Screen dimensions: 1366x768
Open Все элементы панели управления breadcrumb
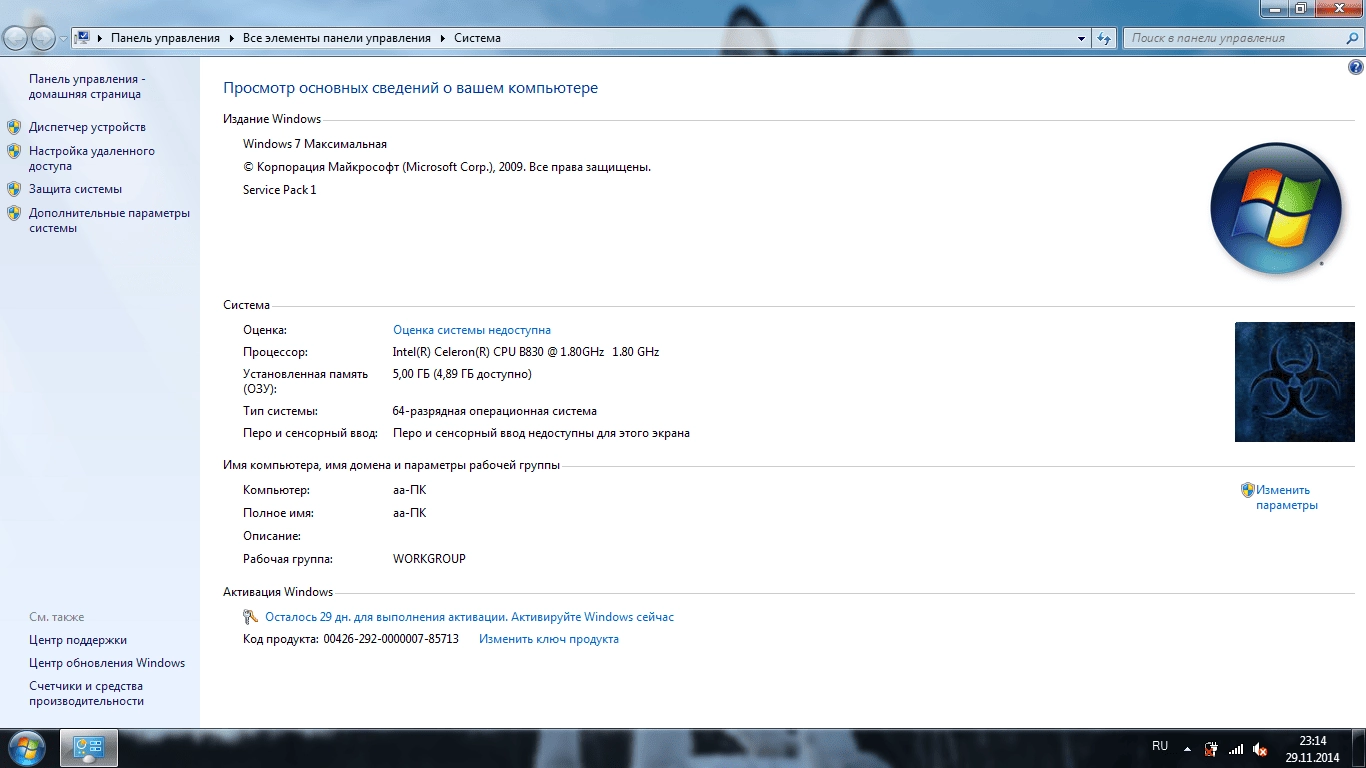pos(337,38)
